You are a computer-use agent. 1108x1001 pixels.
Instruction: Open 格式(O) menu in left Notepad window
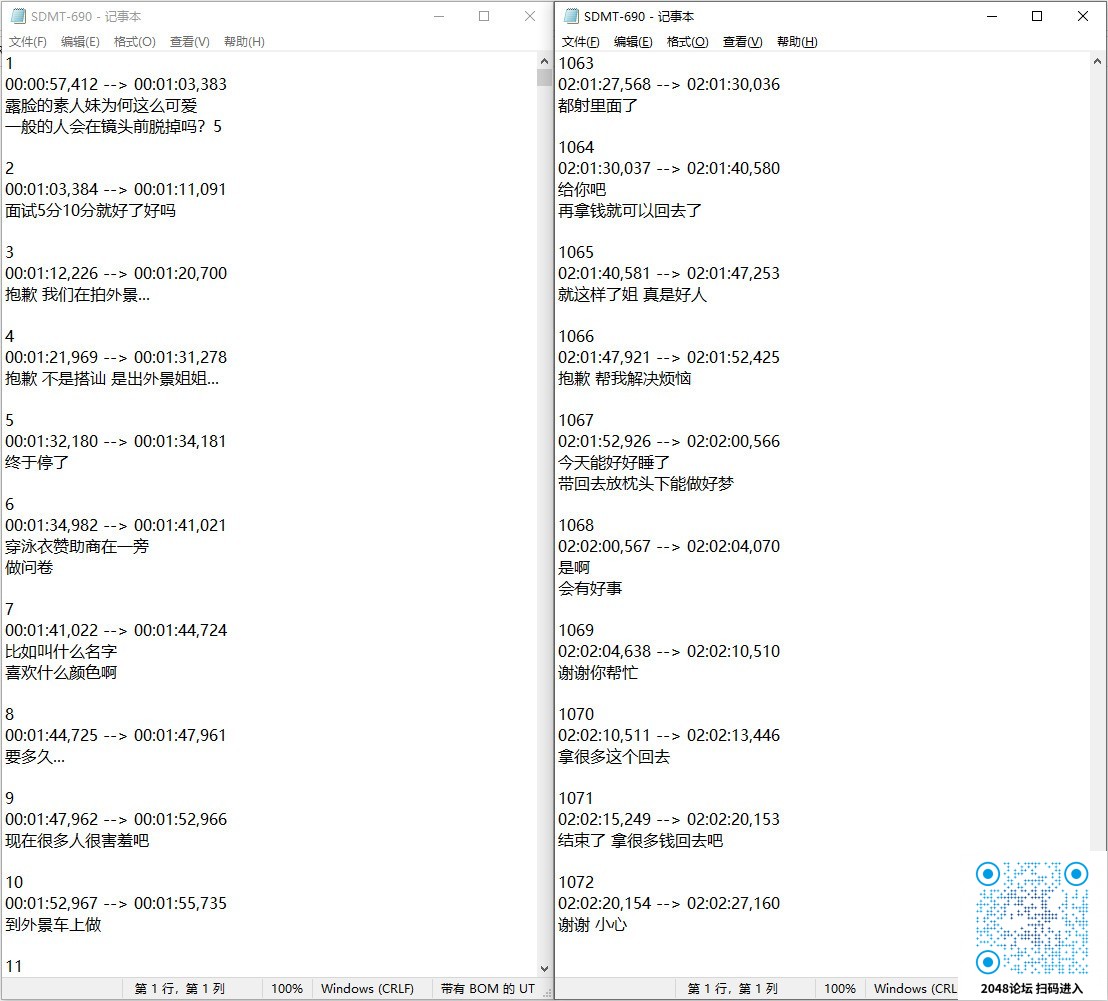click(x=134, y=42)
